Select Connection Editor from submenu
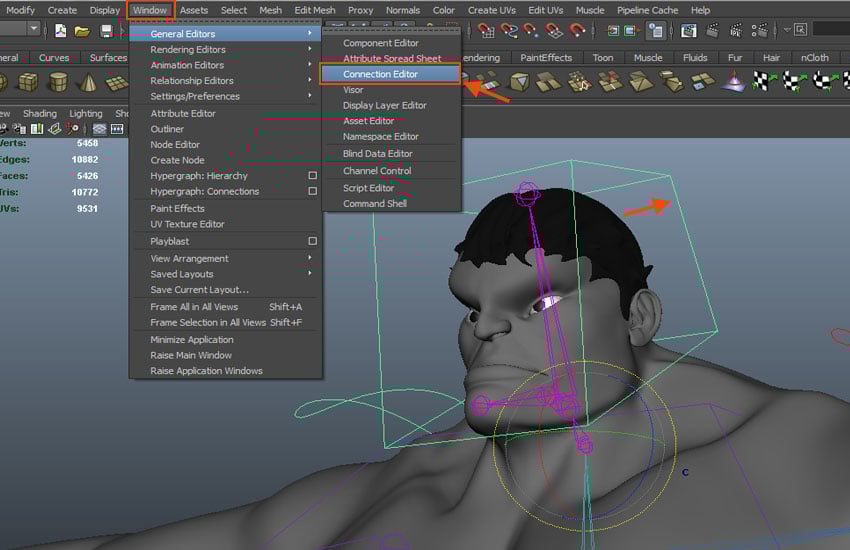The height and width of the screenshot is (550, 850). click(x=380, y=74)
